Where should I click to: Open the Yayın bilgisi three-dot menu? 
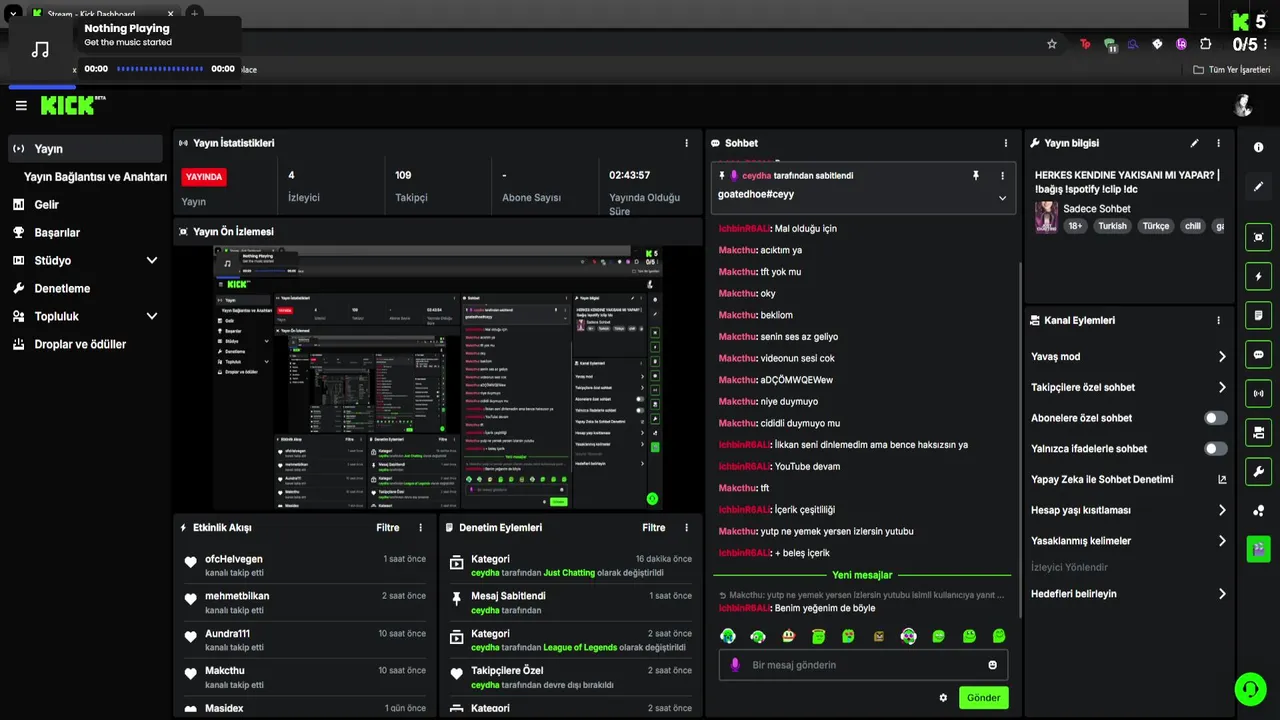pos(1218,143)
